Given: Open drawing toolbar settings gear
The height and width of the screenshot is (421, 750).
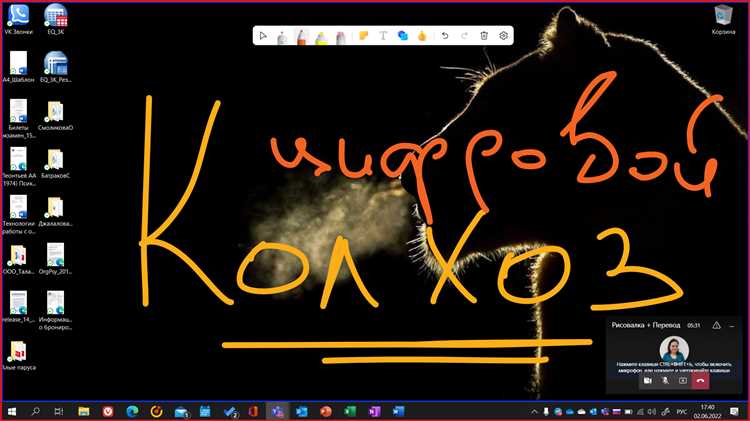Looking at the screenshot, I should pyautogui.click(x=503, y=36).
